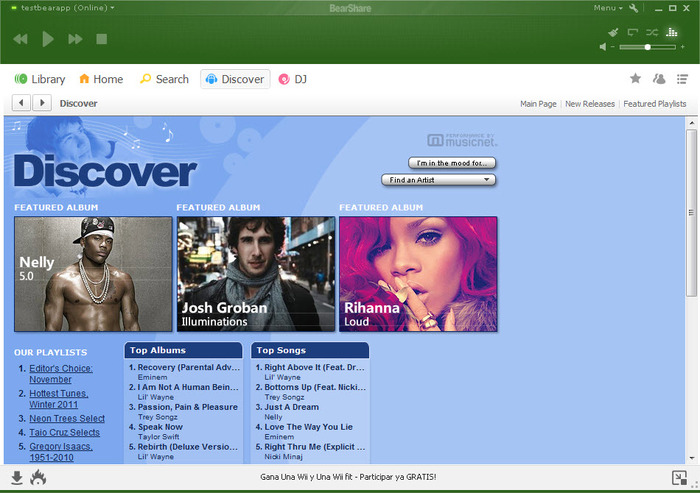Mute audio with the speaker icon
700x493 pixels.
[x=603, y=47]
